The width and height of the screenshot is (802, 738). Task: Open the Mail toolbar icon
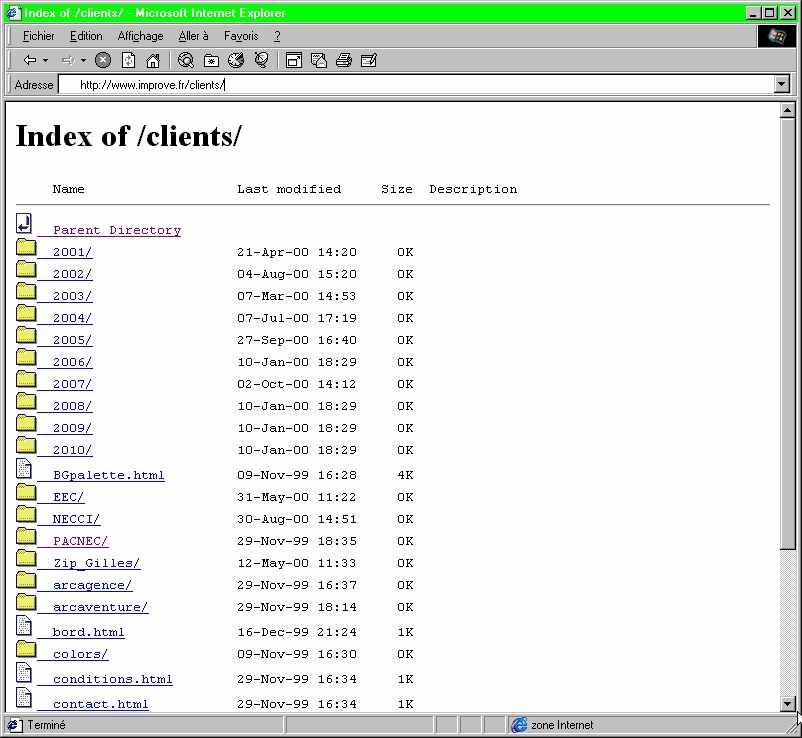(x=319, y=60)
